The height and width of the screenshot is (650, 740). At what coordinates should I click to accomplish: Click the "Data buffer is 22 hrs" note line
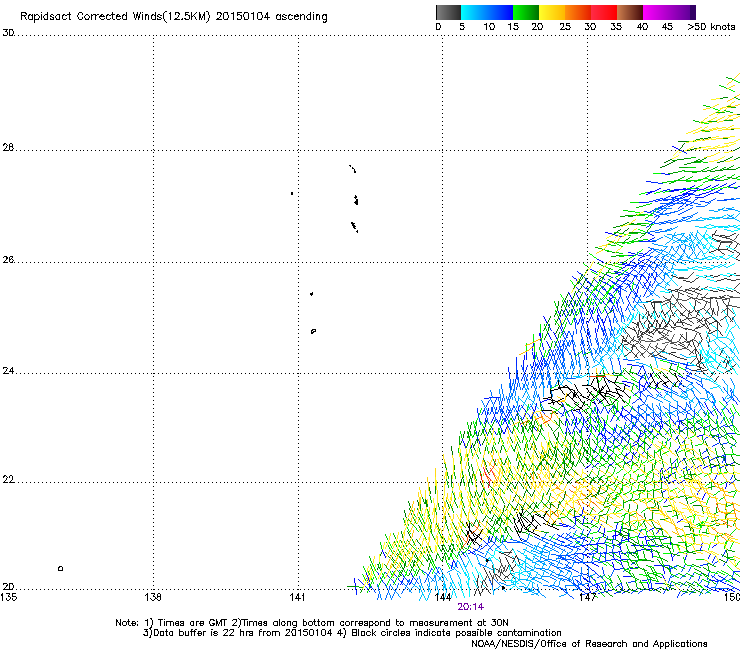click(x=352, y=633)
